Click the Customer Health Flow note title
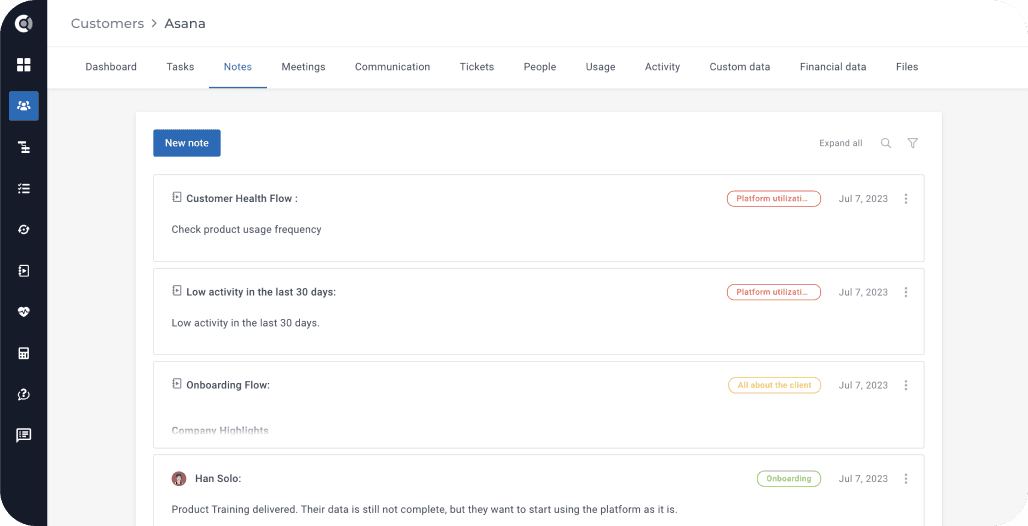1028x526 pixels. [242, 199]
